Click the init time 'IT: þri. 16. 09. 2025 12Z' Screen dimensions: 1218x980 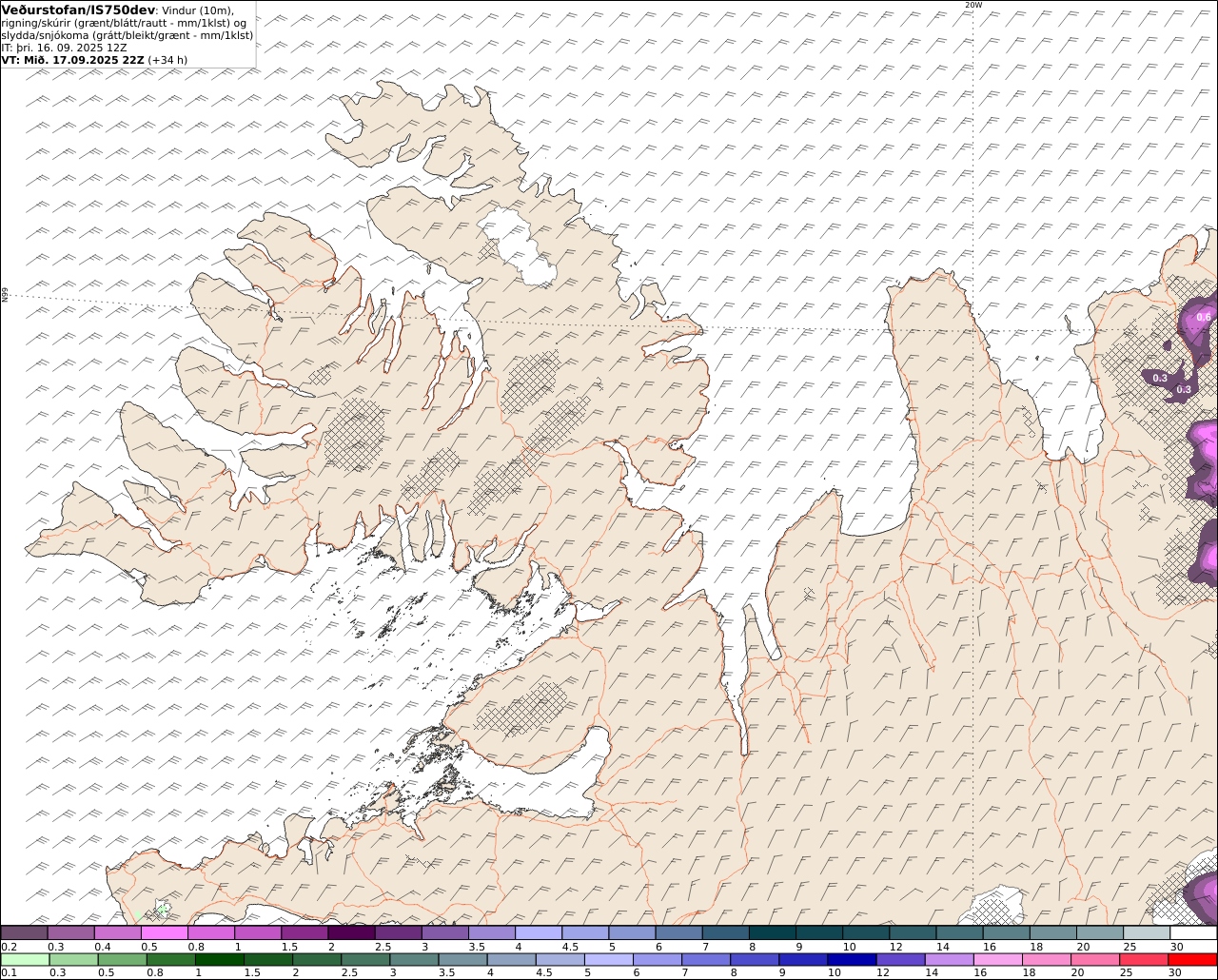click(x=65, y=47)
